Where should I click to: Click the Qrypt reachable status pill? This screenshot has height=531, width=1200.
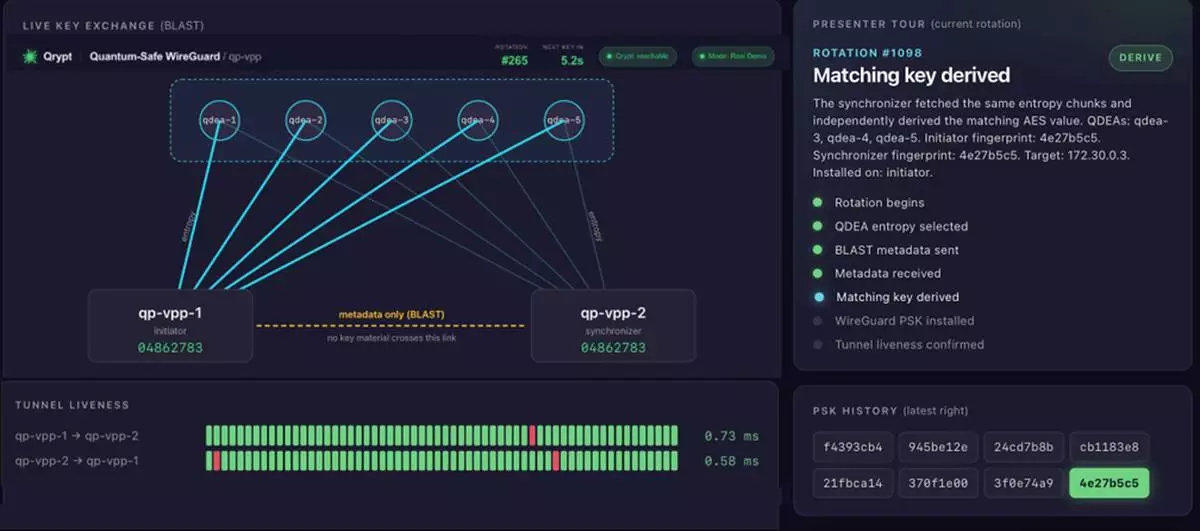(638, 57)
